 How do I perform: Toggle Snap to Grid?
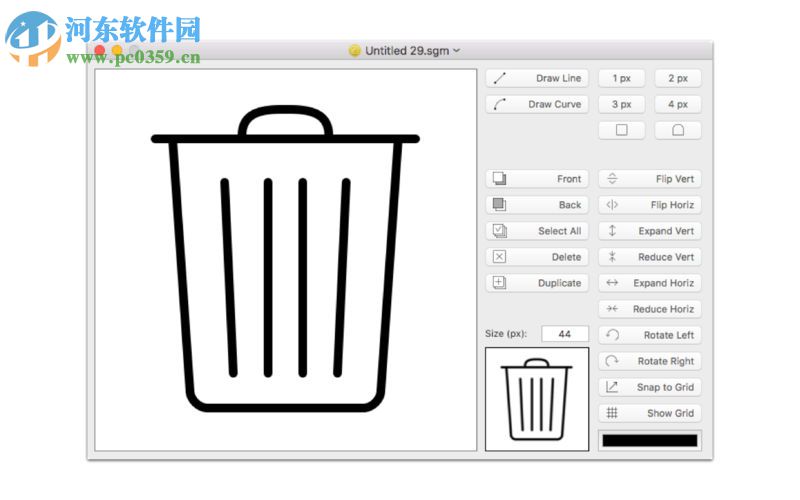coord(649,387)
